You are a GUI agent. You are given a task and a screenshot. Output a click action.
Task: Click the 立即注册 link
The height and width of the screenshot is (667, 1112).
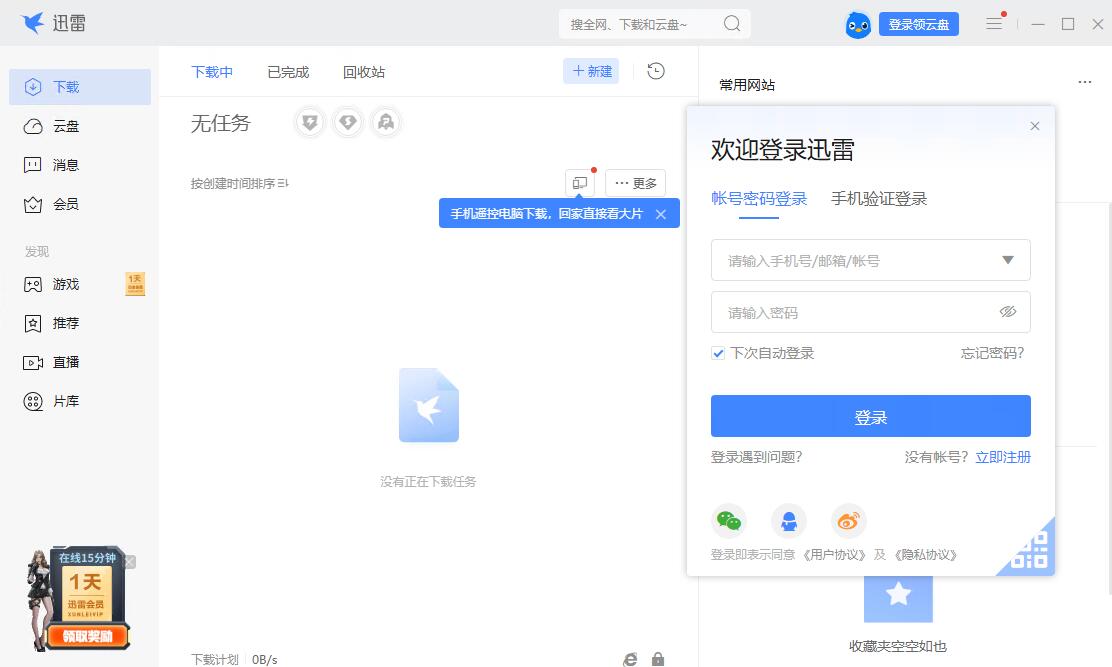coord(1003,456)
